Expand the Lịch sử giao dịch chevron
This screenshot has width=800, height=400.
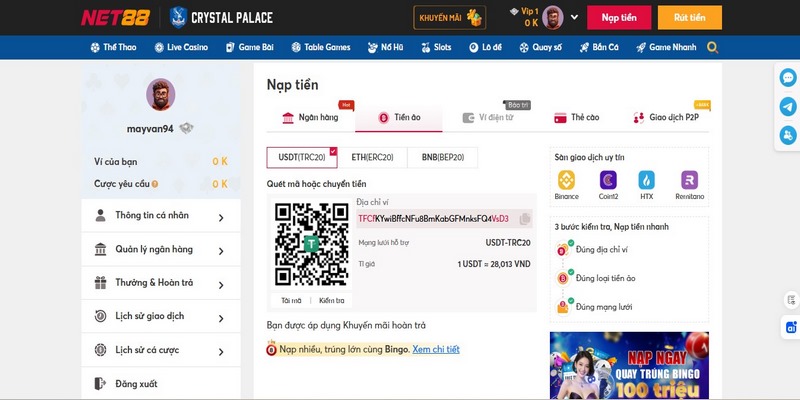(221, 318)
